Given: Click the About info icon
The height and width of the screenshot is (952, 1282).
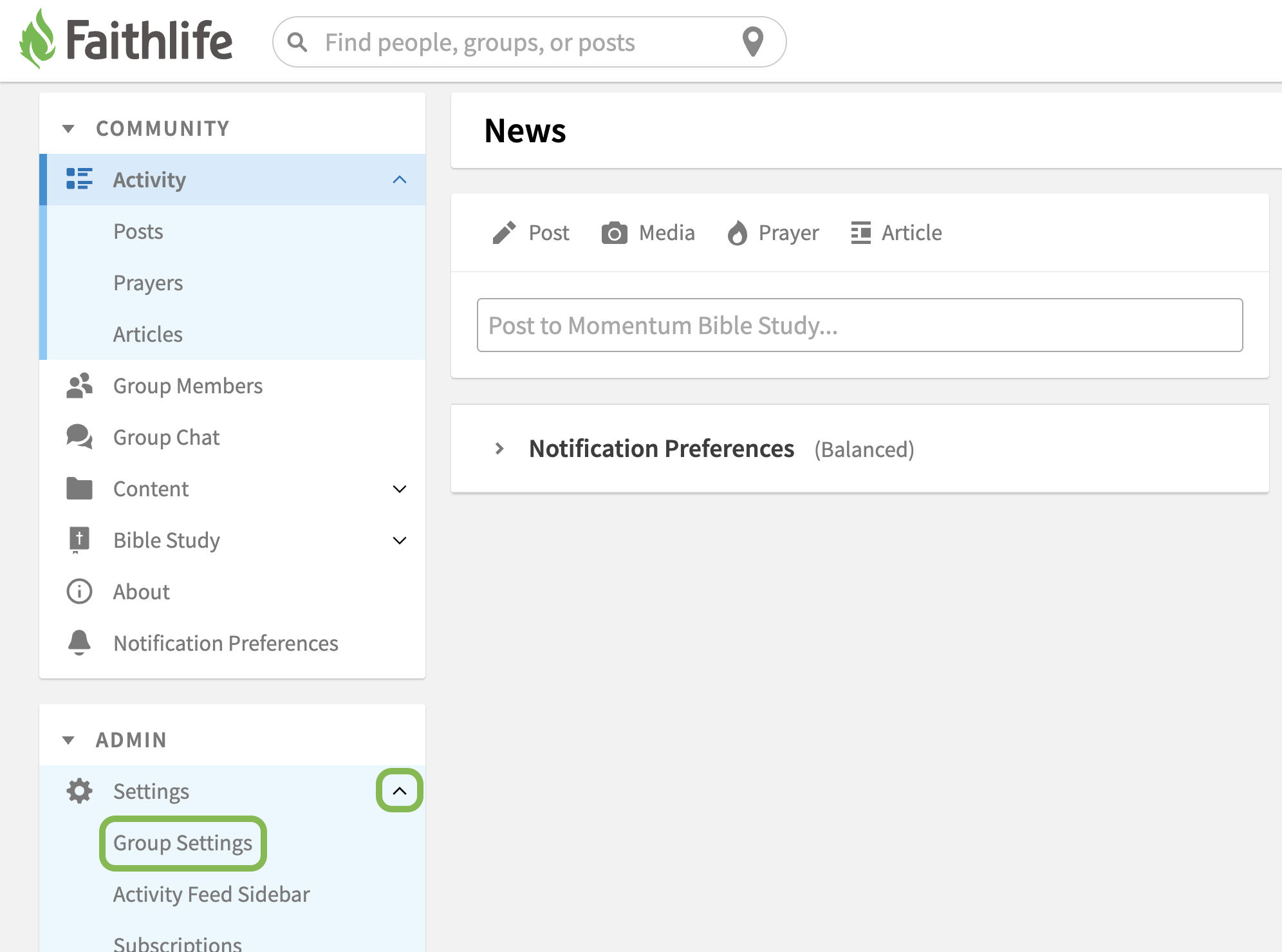Looking at the screenshot, I should 79,592.
